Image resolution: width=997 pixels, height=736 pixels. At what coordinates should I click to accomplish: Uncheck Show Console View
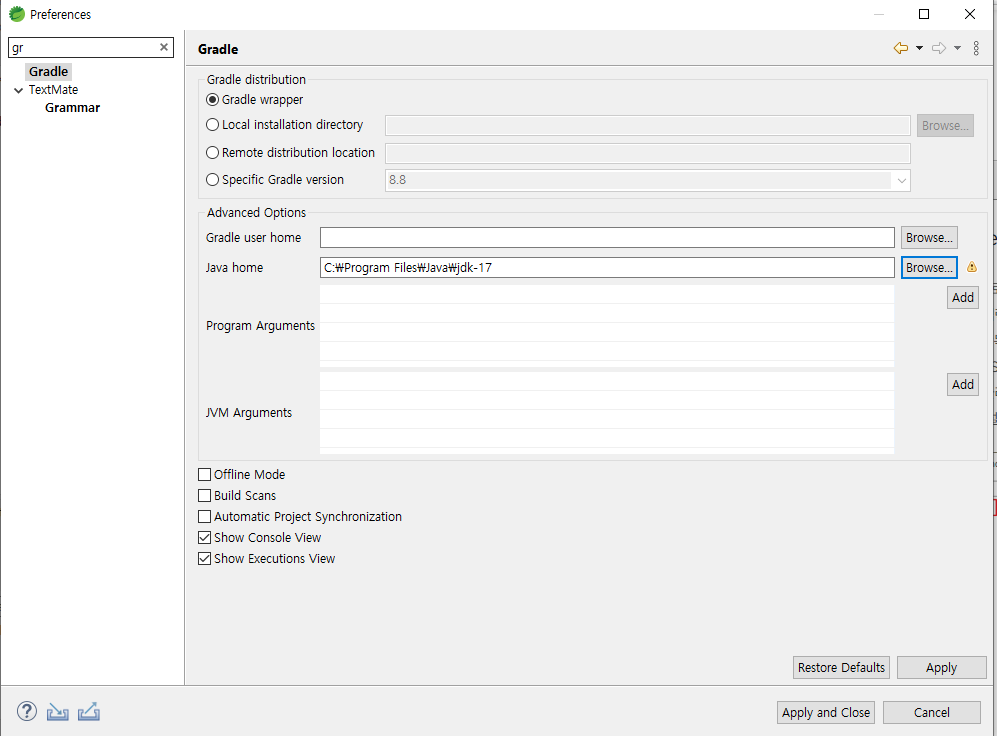pyautogui.click(x=204, y=538)
